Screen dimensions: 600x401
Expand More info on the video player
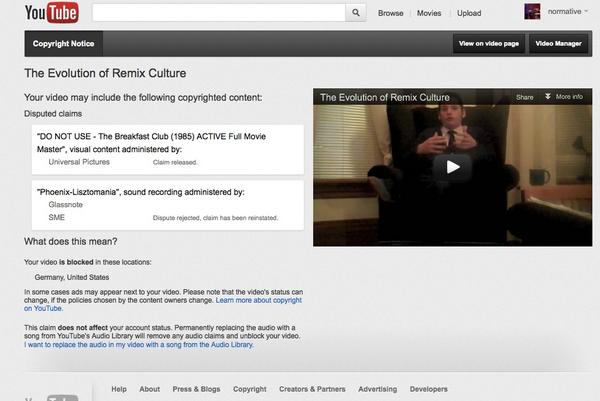click(x=564, y=97)
